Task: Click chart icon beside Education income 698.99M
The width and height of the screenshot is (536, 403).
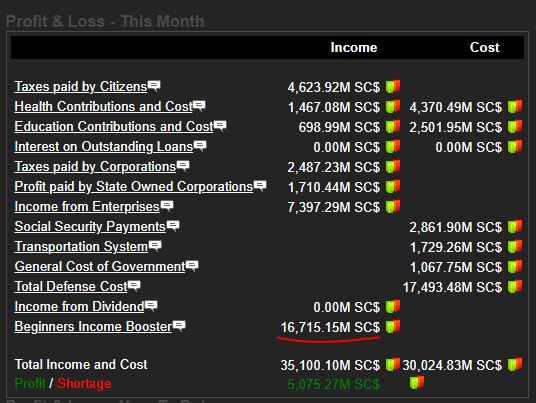Action: click(x=393, y=126)
